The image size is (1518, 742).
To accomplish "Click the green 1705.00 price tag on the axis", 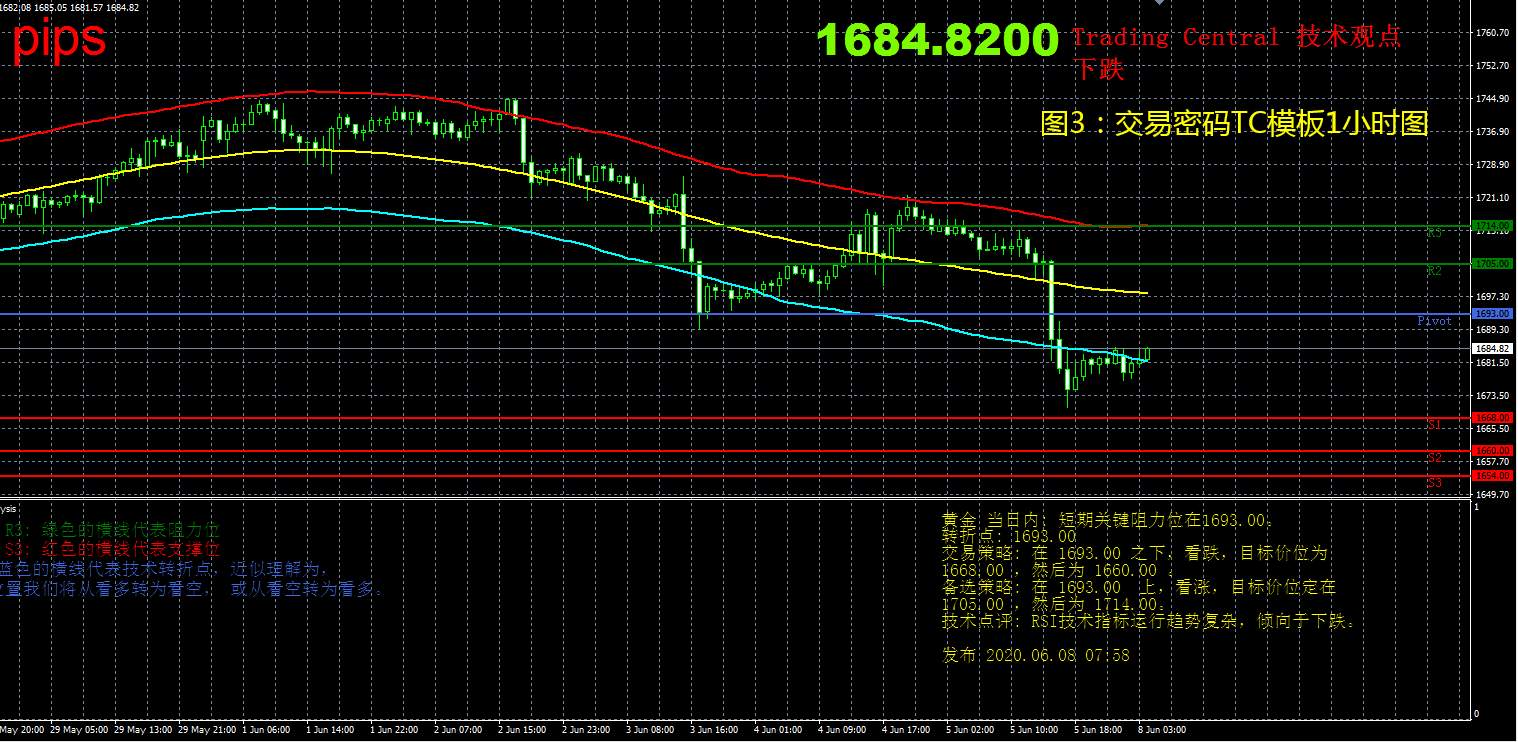I will point(1494,264).
